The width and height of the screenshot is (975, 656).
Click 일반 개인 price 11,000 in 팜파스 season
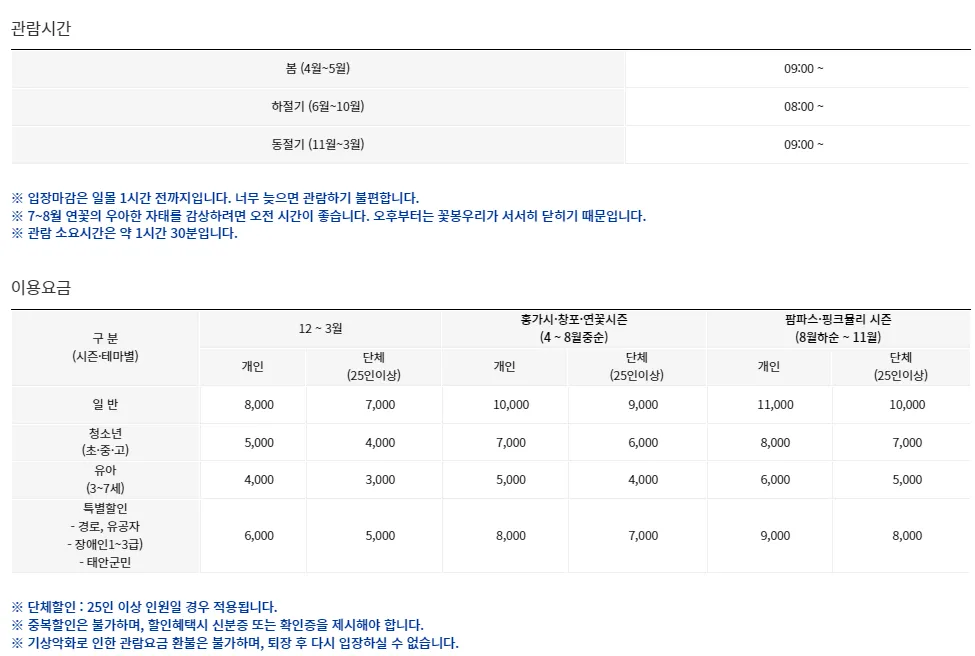coord(775,405)
